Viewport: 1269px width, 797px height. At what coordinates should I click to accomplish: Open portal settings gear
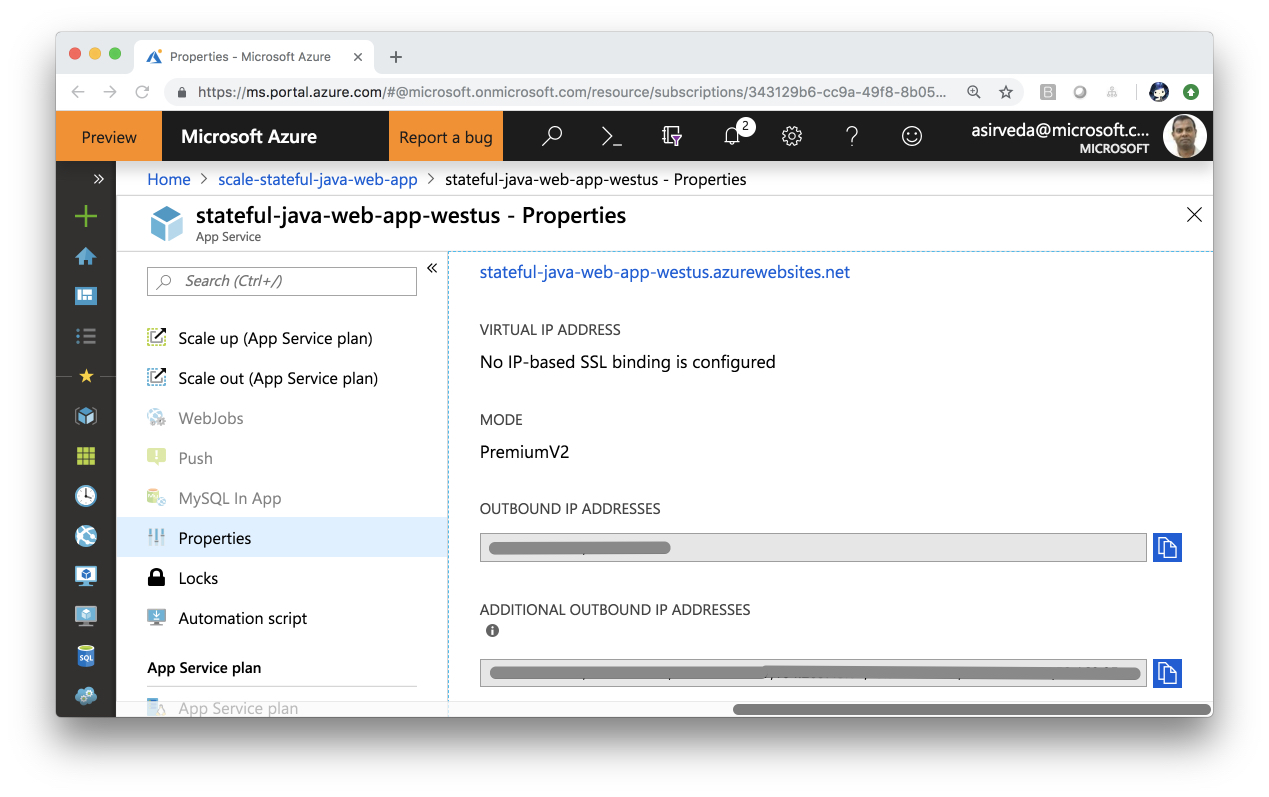pos(792,137)
